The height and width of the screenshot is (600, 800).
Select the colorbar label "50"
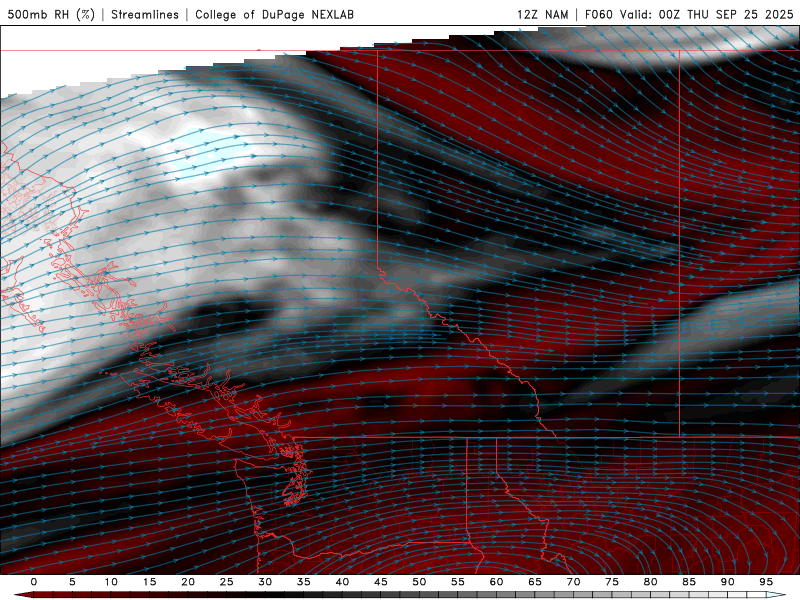pyautogui.click(x=419, y=582)
